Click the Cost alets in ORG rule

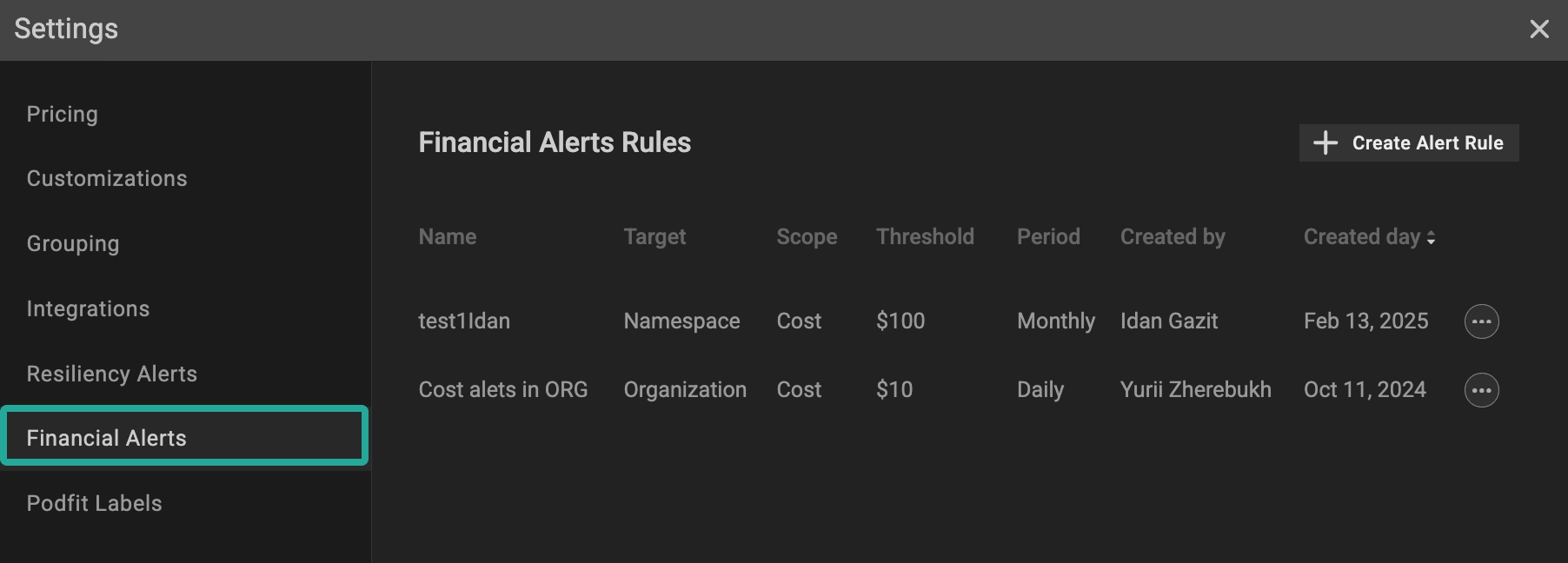(x=503, y=390)
